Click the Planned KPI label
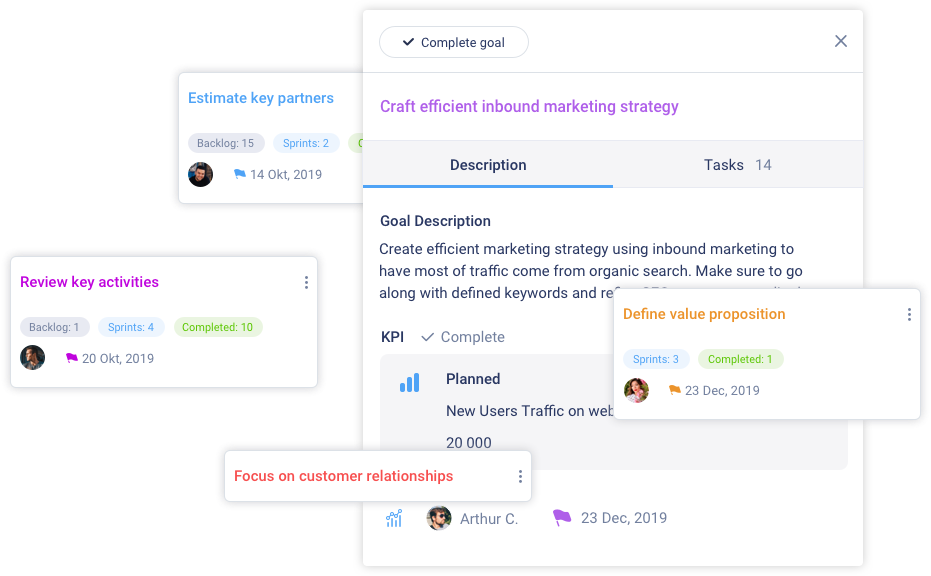The width and height of the screenshot is (931, 576). coord(473,379)
